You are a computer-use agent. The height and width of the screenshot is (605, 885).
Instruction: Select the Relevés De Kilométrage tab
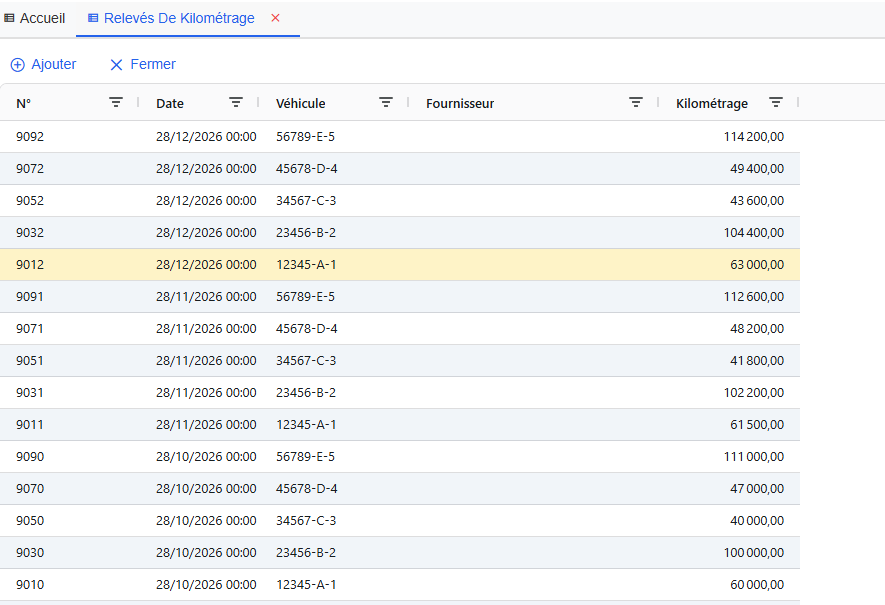tap(178, 18)
